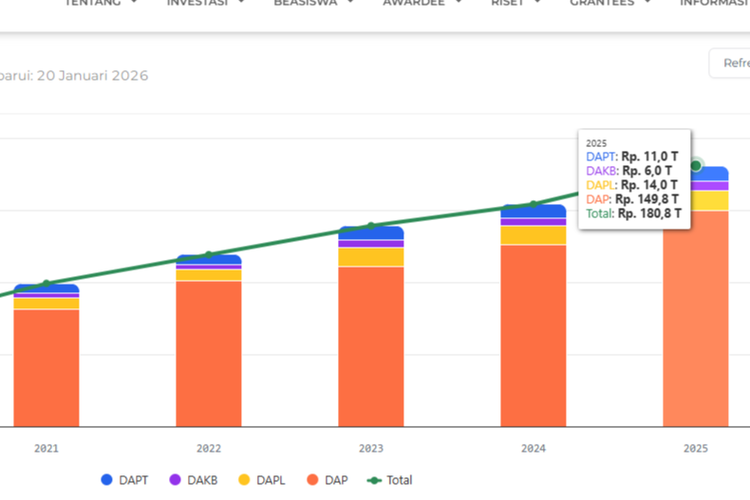Image resolution: width=750 pixels, height=500 pixels.
Task: Open the INVESTASI menu
Action: (204, 3)
